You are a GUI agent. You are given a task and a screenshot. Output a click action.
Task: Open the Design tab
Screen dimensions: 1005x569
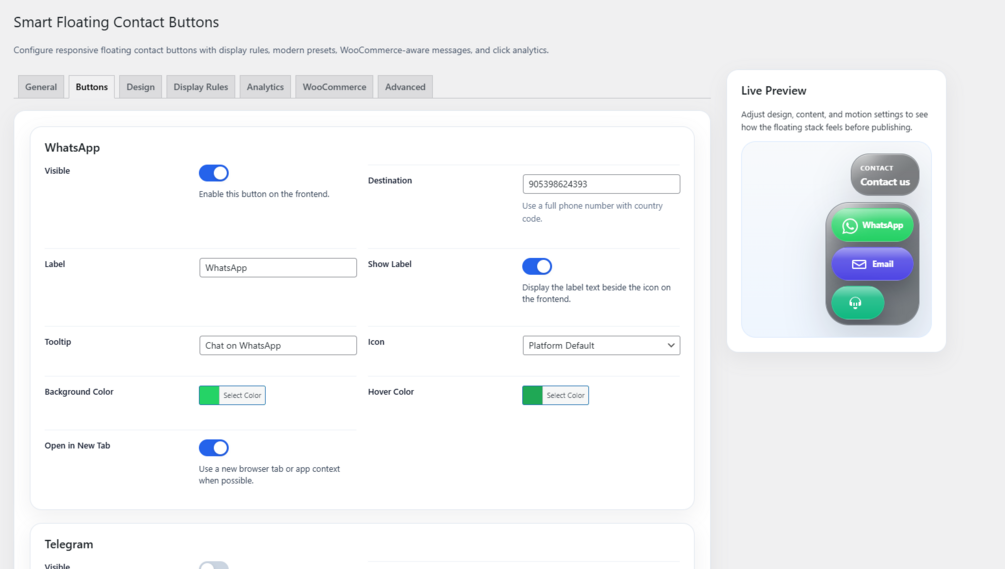140,87
